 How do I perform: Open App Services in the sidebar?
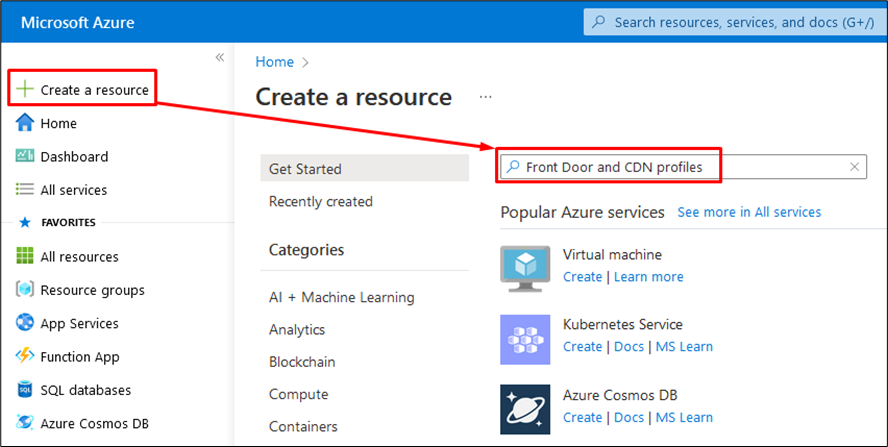tap(79, 323)
